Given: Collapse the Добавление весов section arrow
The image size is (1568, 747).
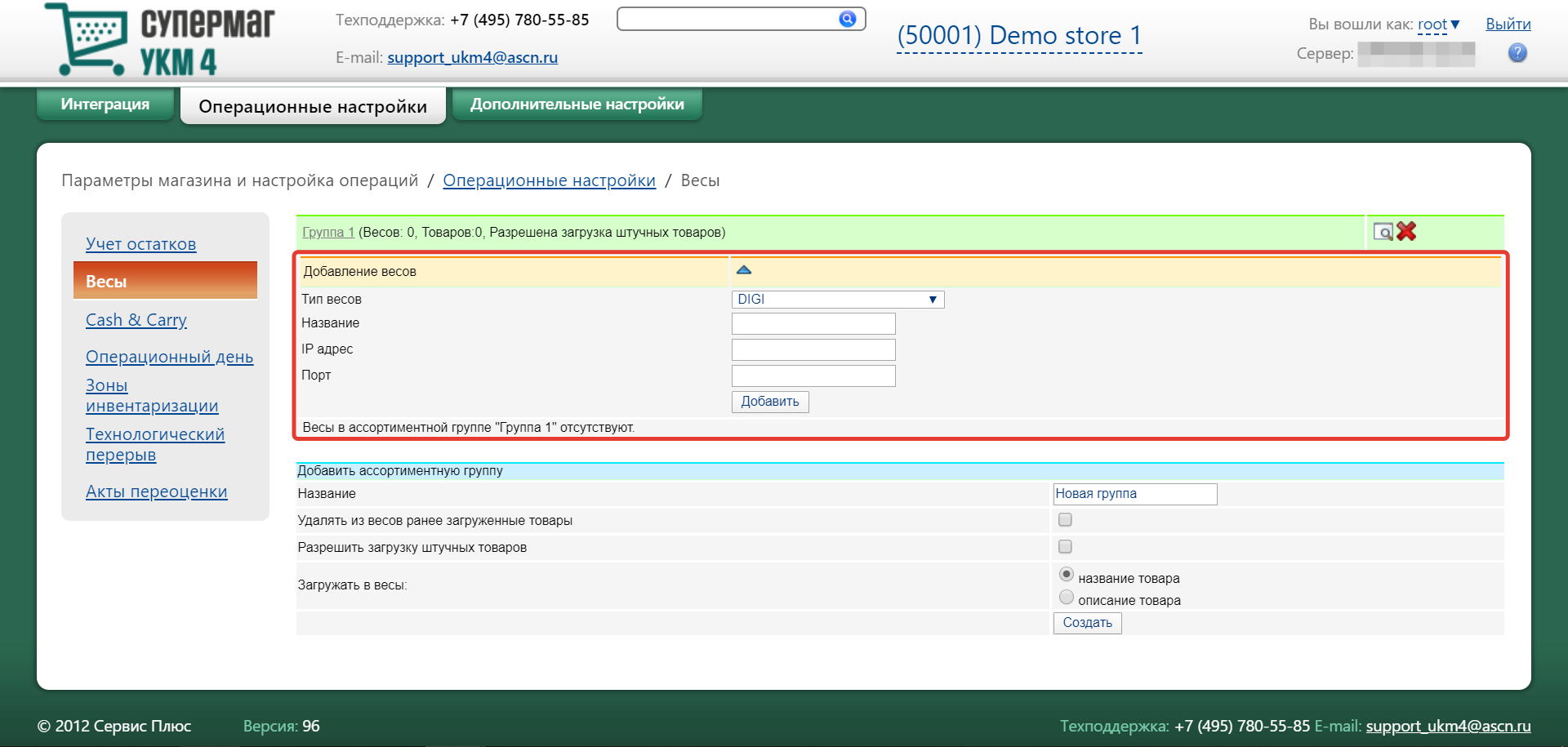Looking at the screenshot, I should click(743, 270).
